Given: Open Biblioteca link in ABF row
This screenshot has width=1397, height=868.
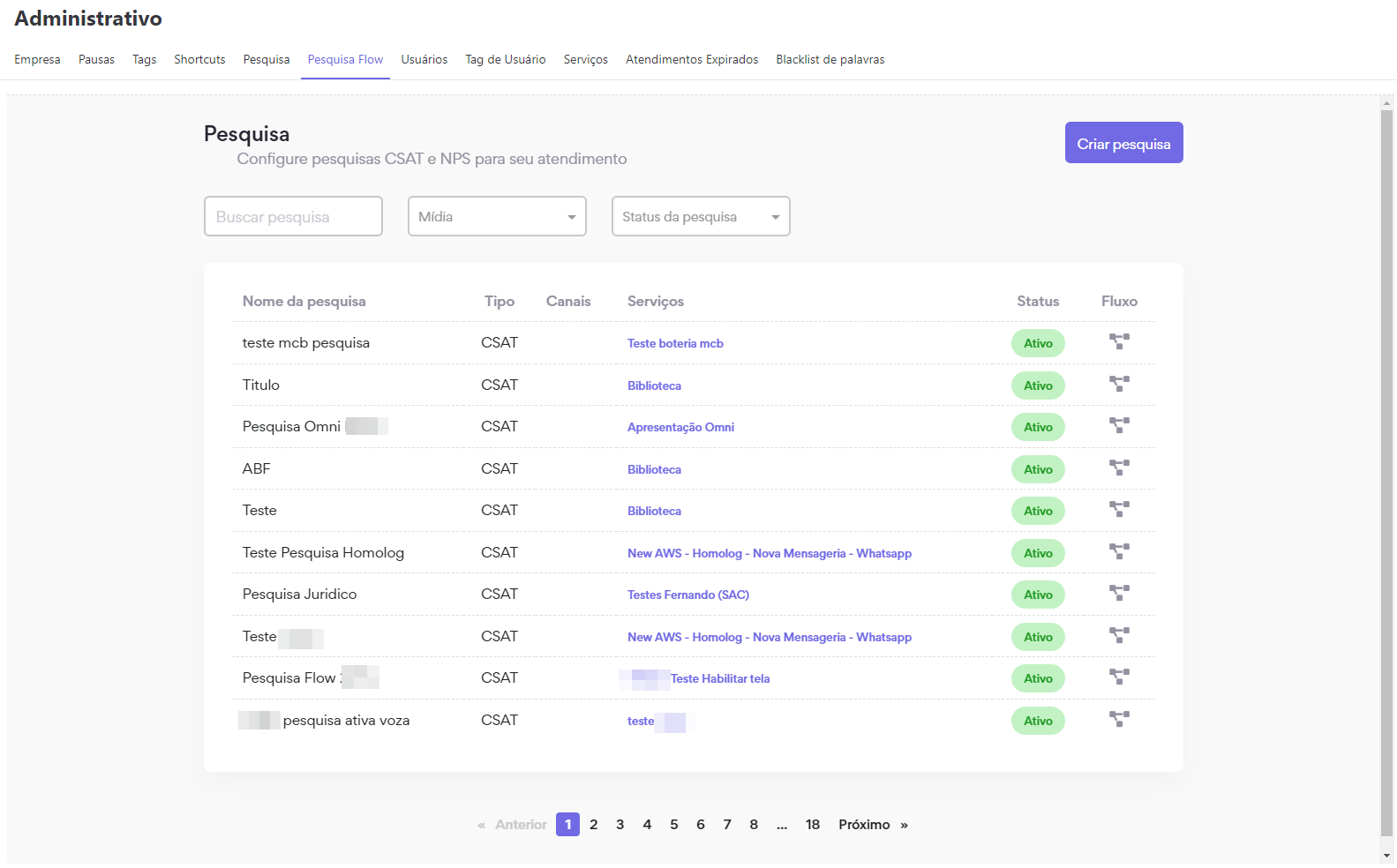Looking at the screenshot, I should tap(654, 469).
